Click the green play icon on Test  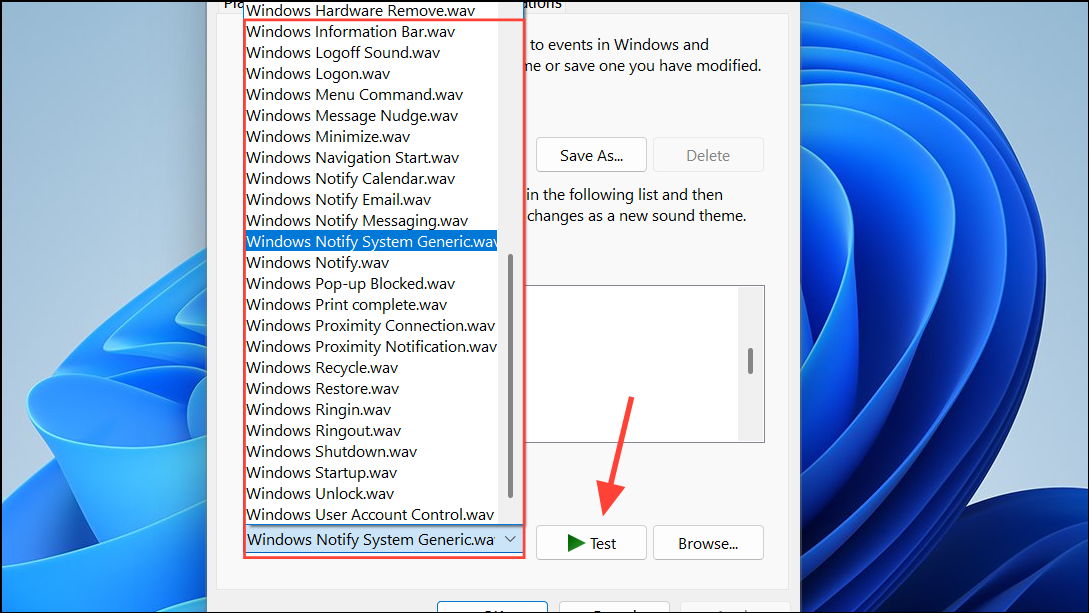click(576, 543)
